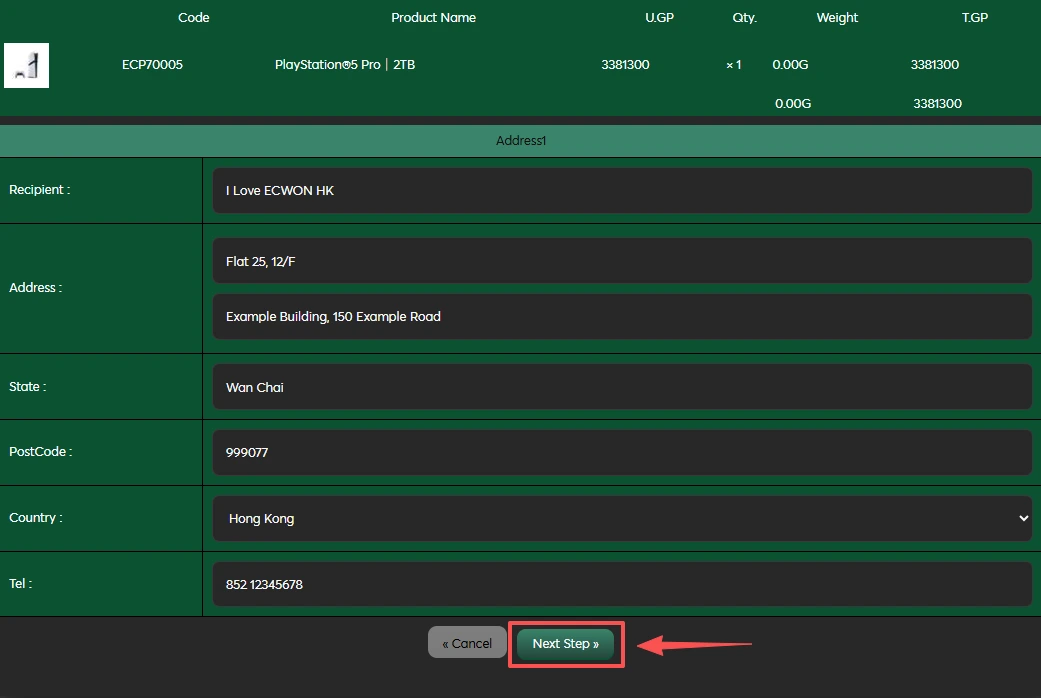Click the PlayStation 5 Pro product thumbnail
This screenshot has width=1041, height=698.
[x=26, y=66]
